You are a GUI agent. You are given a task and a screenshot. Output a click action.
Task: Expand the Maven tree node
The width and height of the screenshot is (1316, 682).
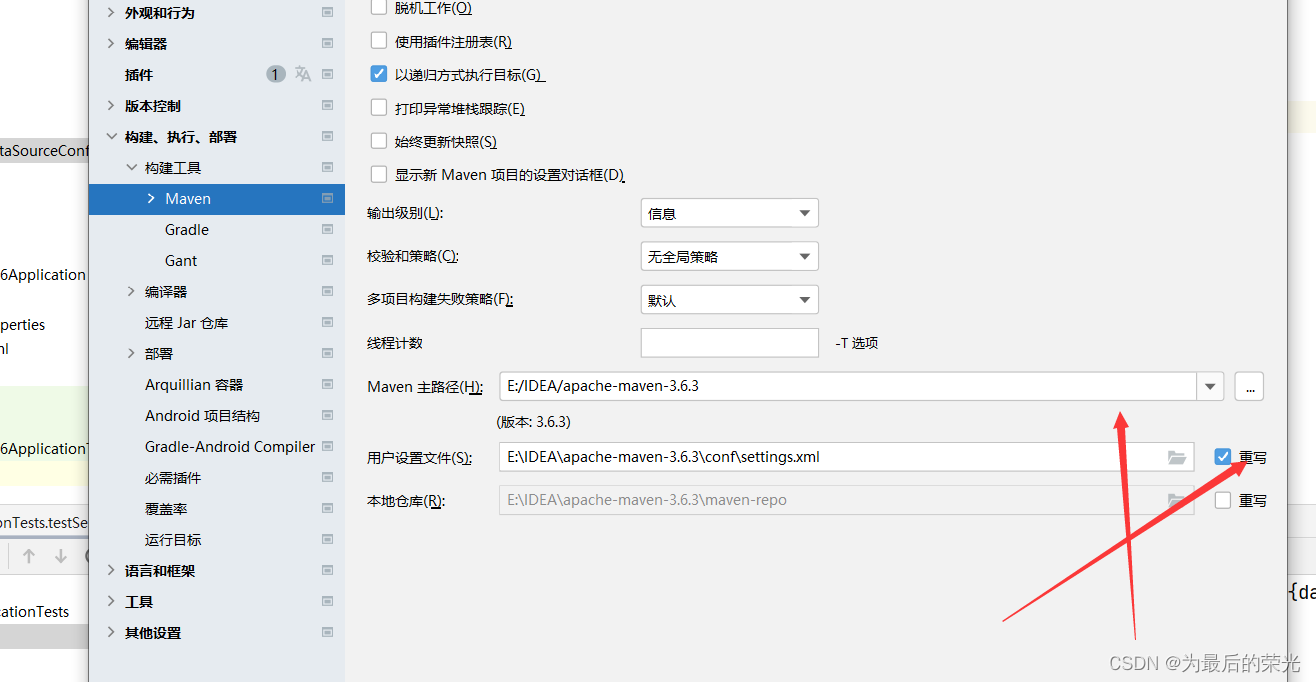[151, 199]
